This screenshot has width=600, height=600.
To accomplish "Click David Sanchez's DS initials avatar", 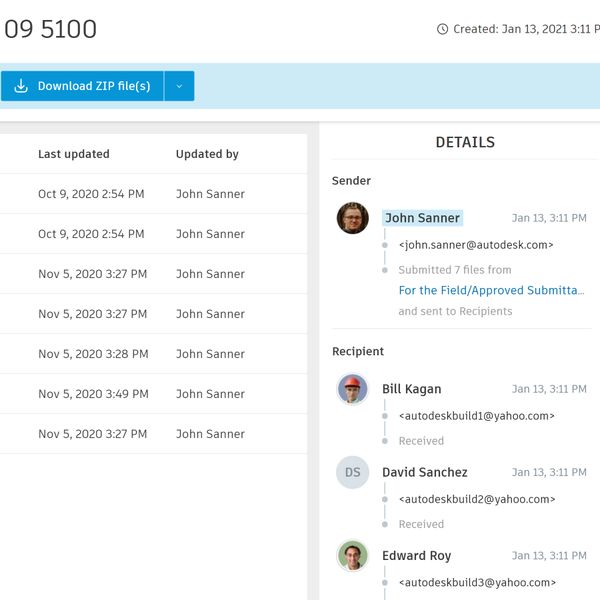I will pyautogui.click(x=353, y=472).
